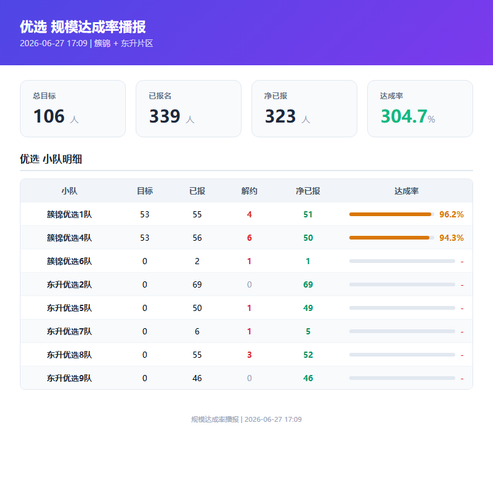This screenshot has width=493, height=500.
Task: Select the row name 东升优选5队
Action: 69,308
